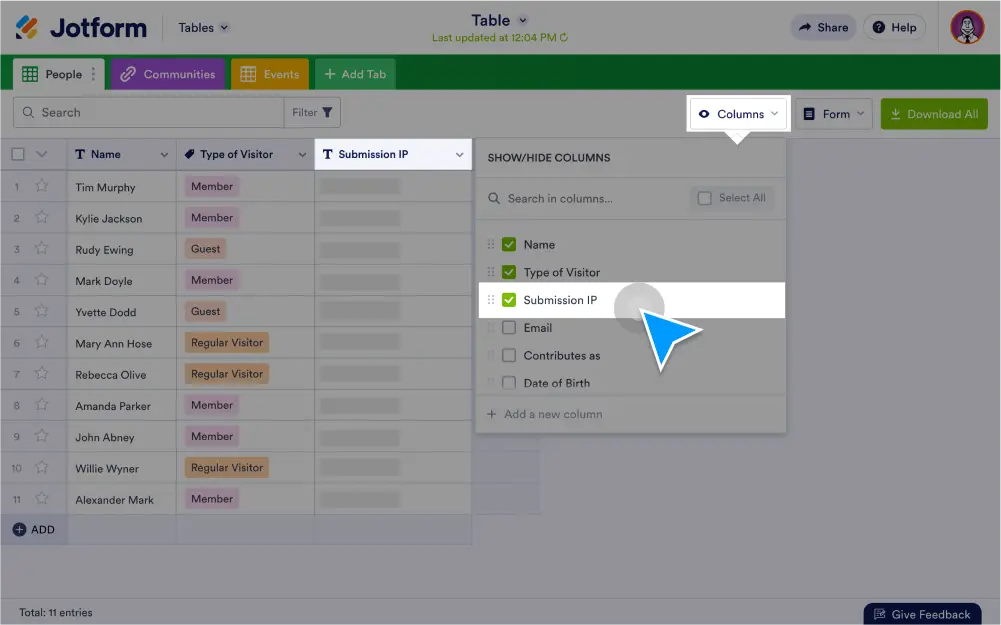Click the Filter funnel button
1001x625 pixels.
313,113
